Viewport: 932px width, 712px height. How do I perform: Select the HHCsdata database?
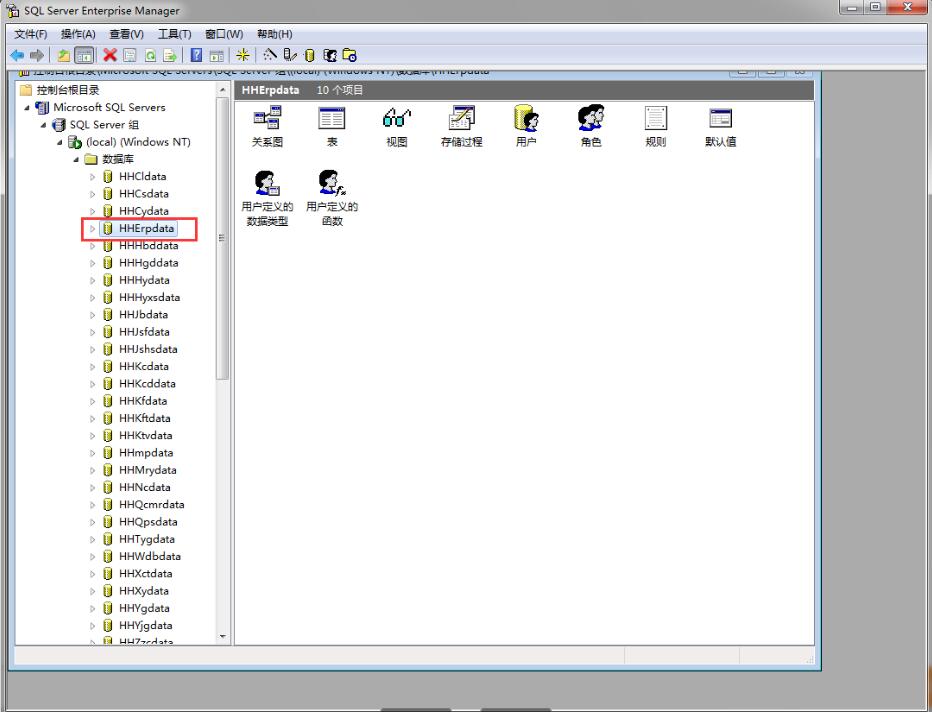click(x=144, y=194)
